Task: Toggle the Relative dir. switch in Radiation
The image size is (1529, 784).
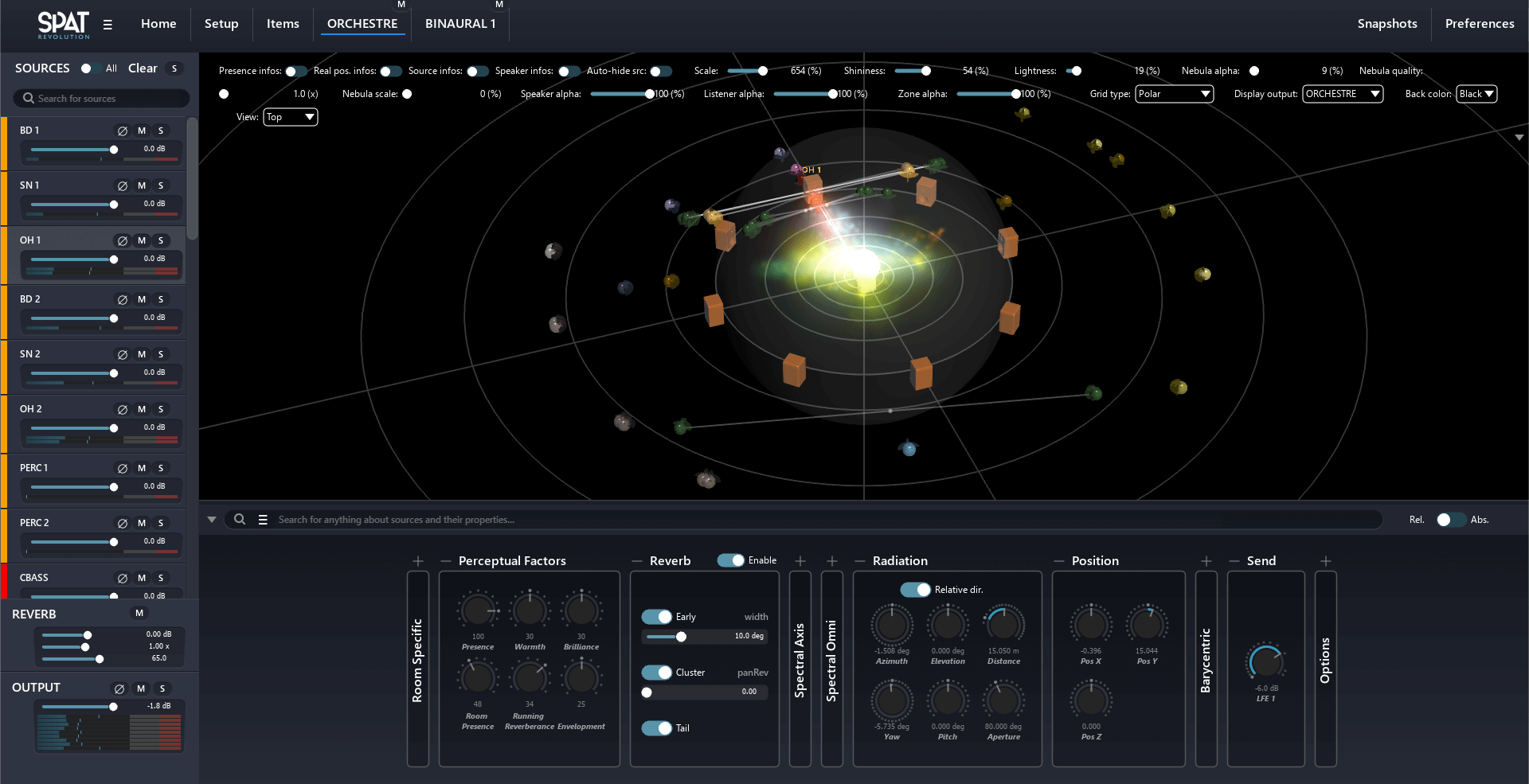Action: point(915,590)
